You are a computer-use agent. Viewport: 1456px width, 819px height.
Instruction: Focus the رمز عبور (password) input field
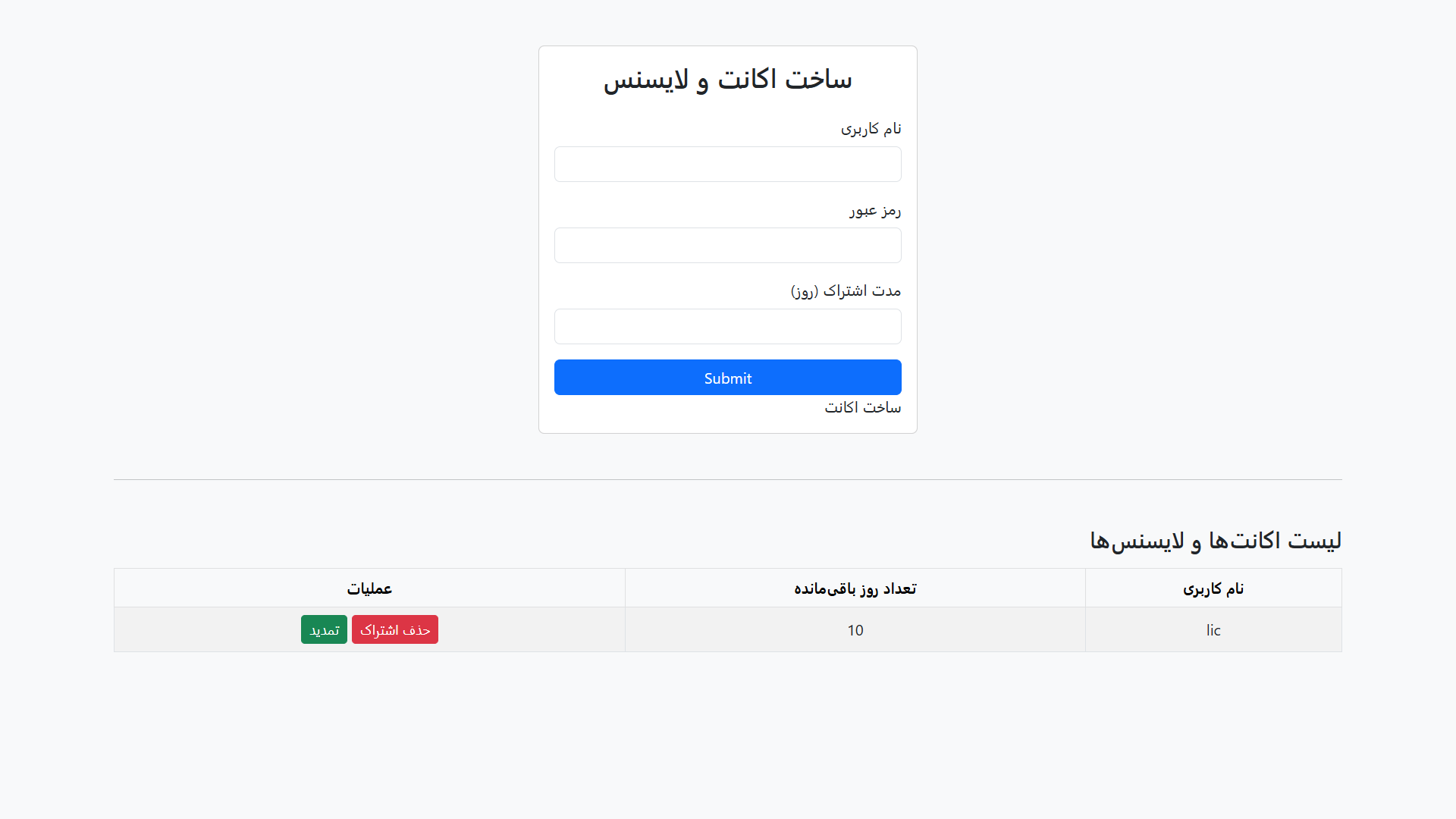727,245
